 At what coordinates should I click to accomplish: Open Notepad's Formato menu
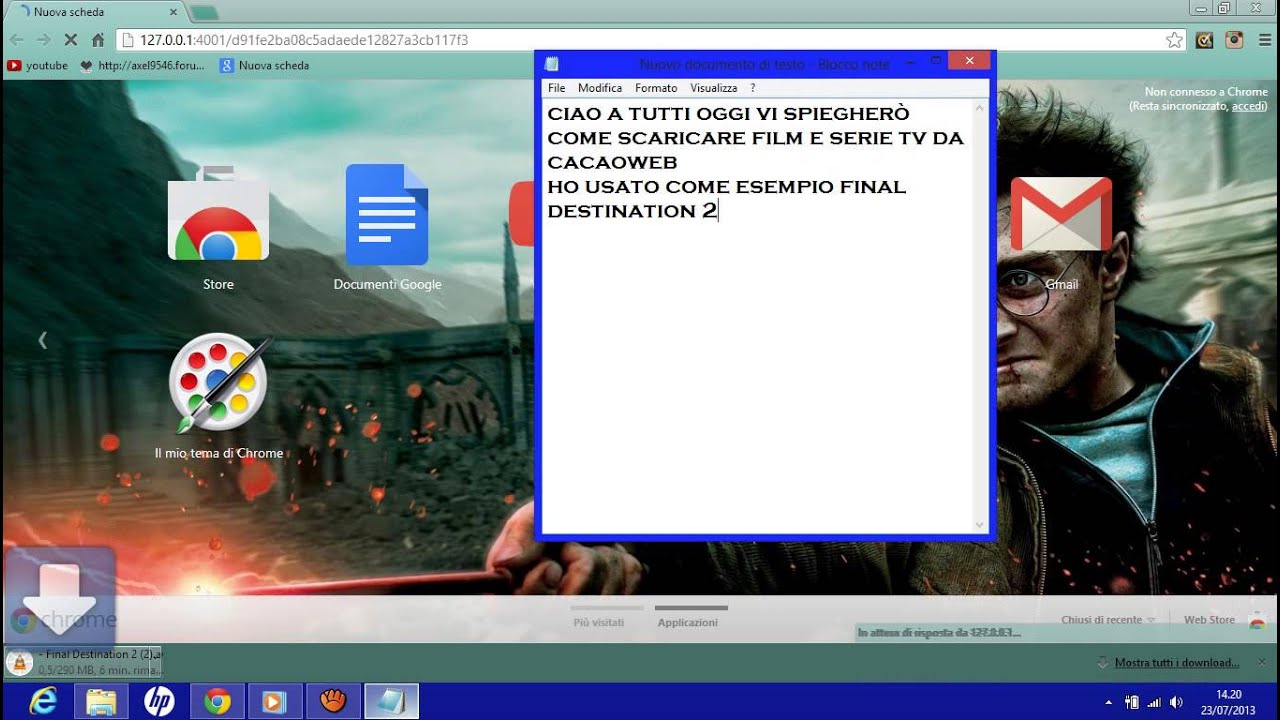pyautogui.click(x=656, y=88)
